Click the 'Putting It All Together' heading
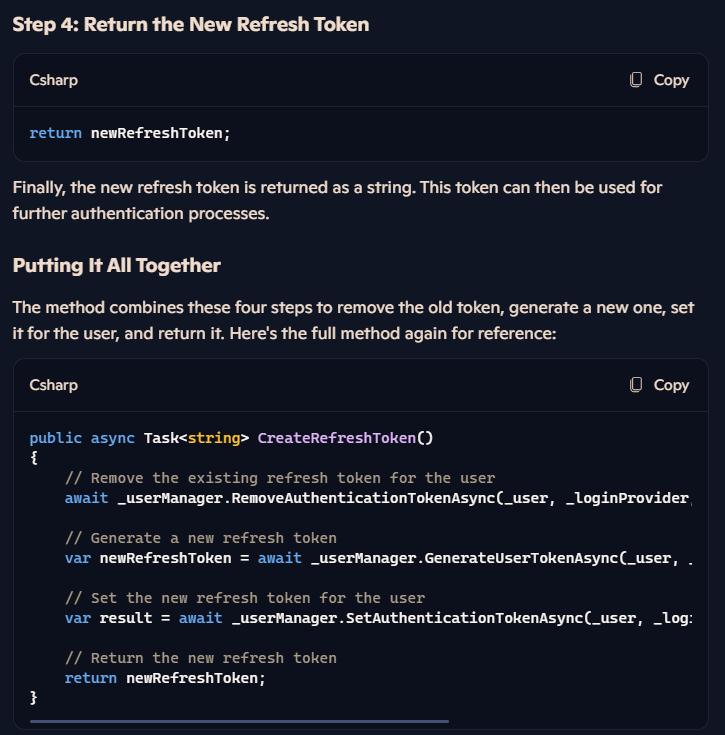 (117, 265)
